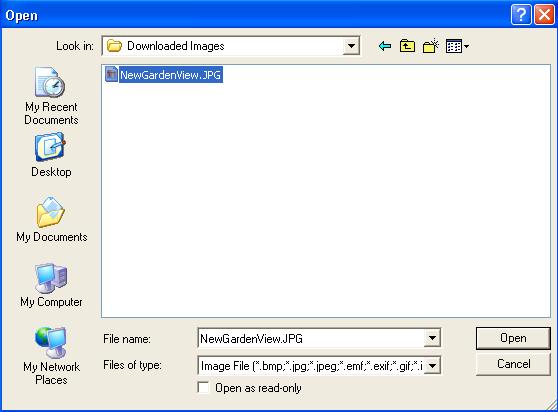Expand the File name dropdown arrow
558x412 pixels.
coord(432,338)
